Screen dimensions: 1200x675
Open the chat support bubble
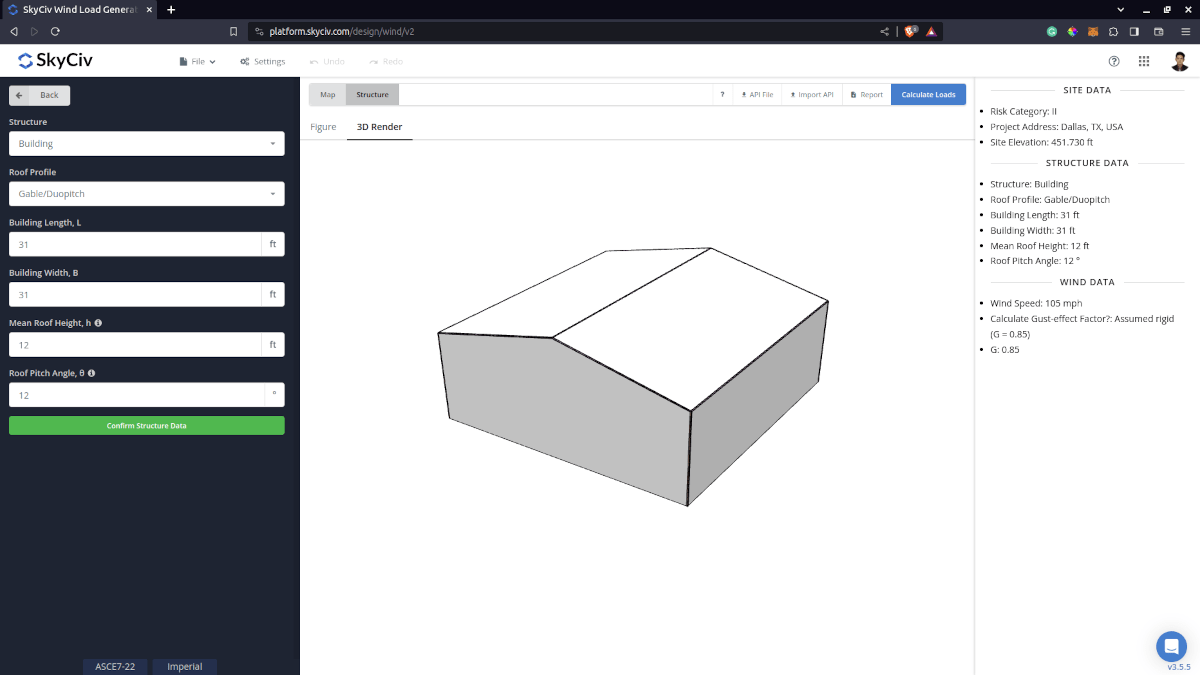1171,646
